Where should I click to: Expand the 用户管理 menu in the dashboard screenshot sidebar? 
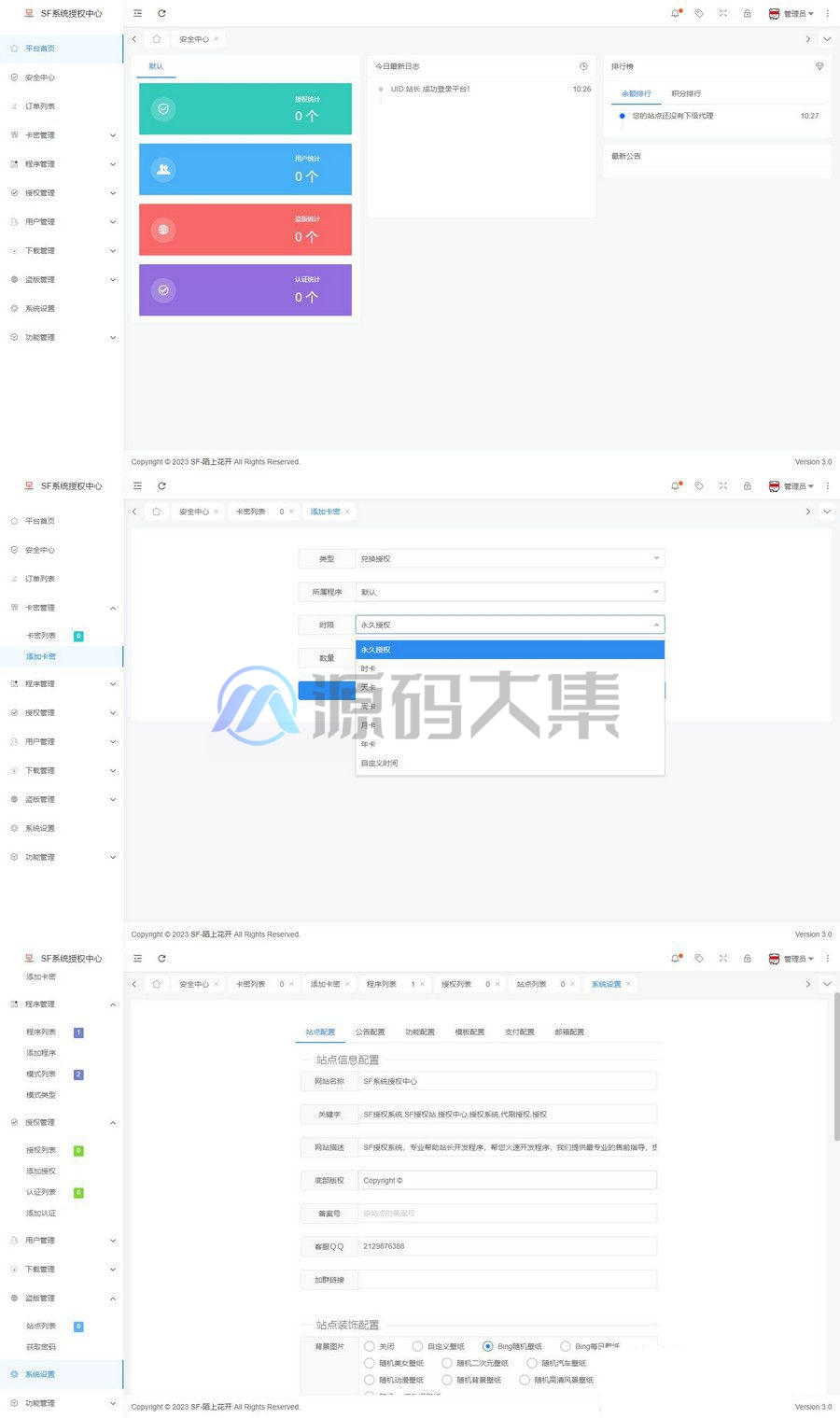62,222
